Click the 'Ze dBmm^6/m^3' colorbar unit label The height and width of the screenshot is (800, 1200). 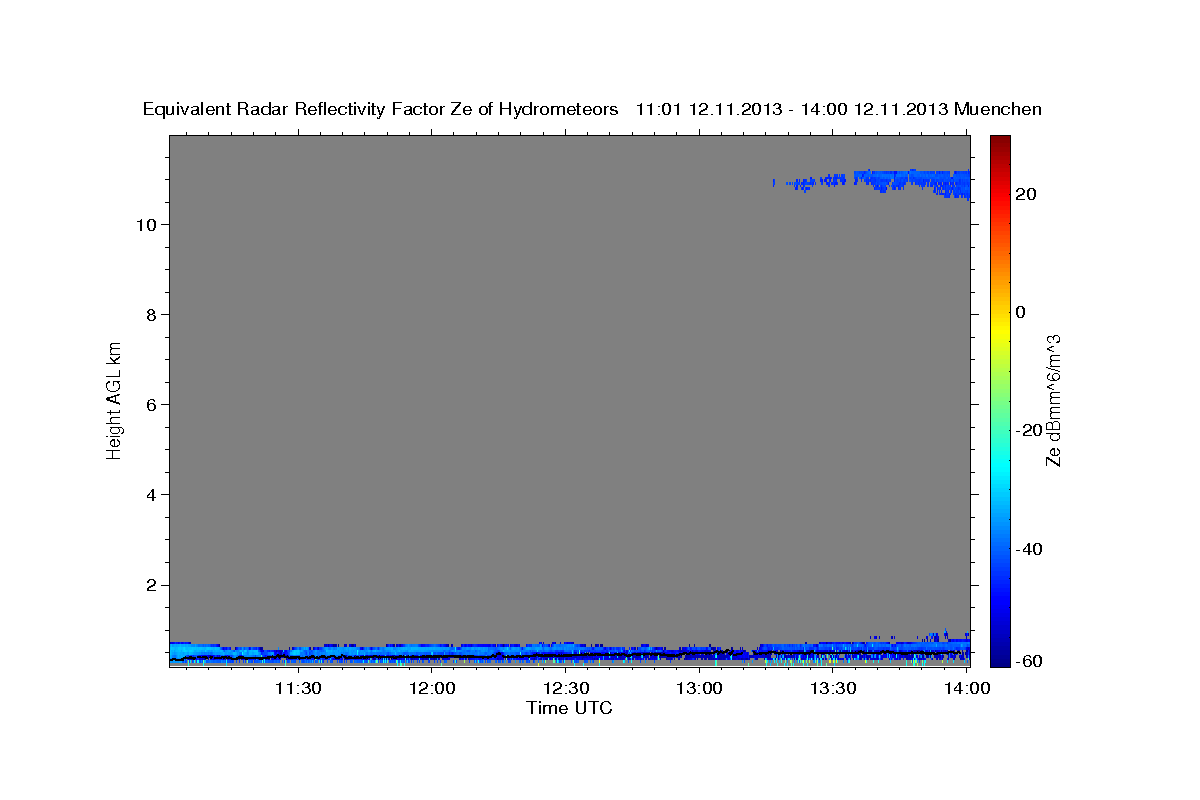coord(1053,400)
